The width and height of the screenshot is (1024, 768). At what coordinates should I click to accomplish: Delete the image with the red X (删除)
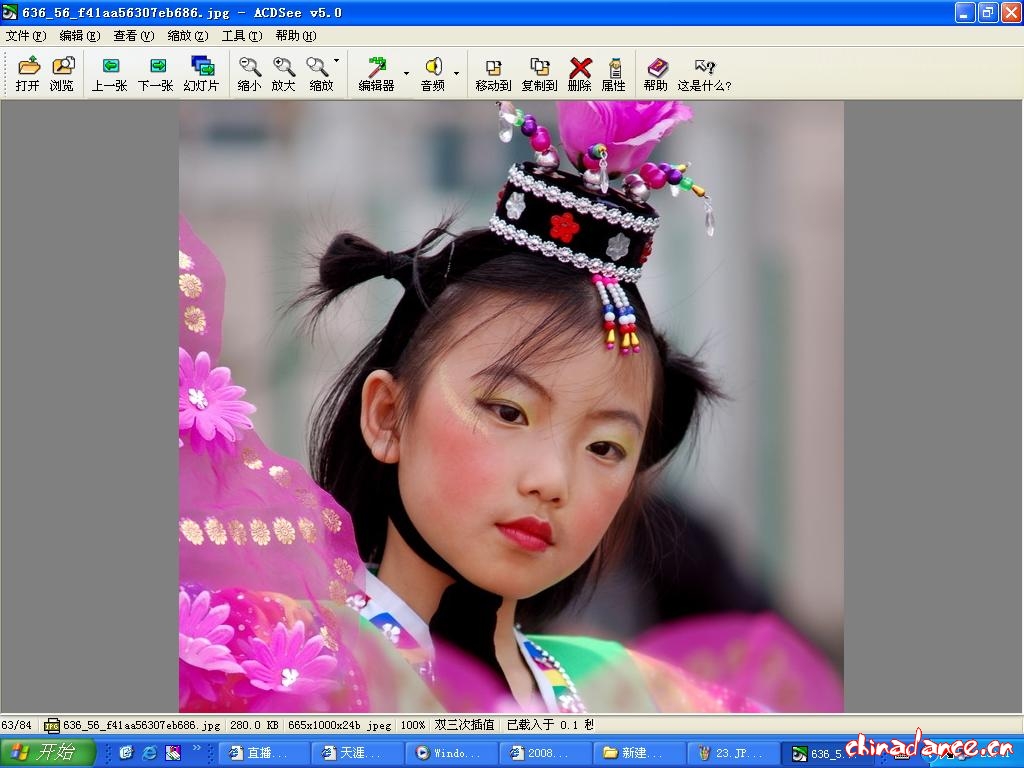point(580,74)
